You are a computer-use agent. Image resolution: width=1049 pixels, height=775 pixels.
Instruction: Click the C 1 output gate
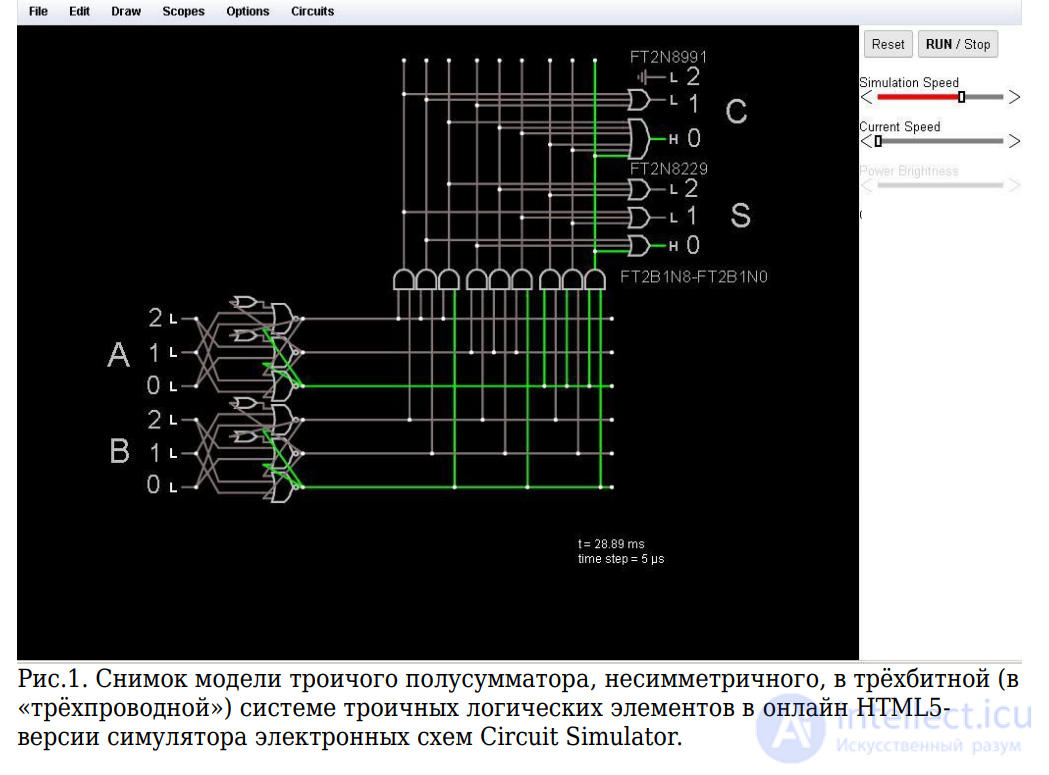[639, 100]
